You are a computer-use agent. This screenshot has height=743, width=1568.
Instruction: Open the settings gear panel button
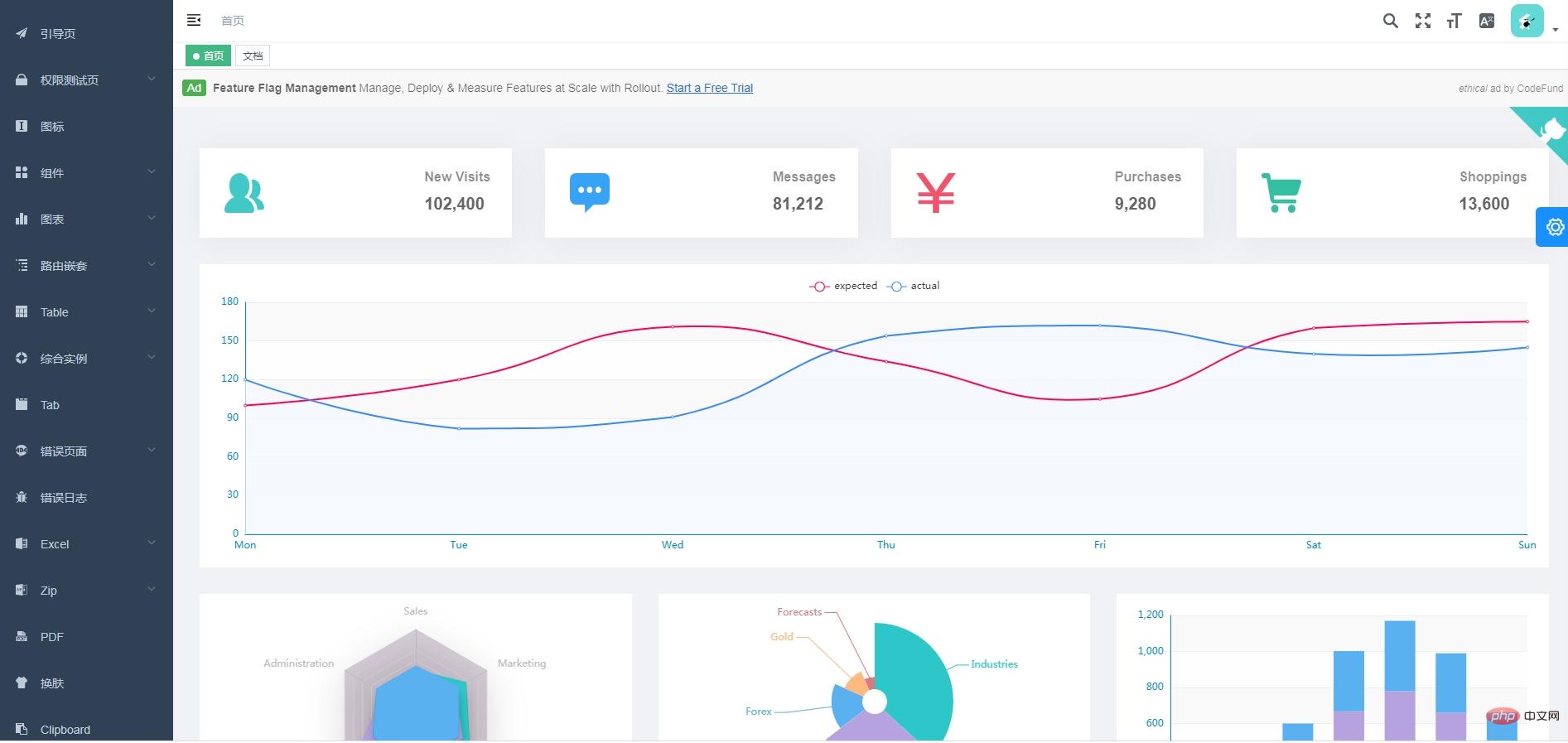tap(1554, 227)
